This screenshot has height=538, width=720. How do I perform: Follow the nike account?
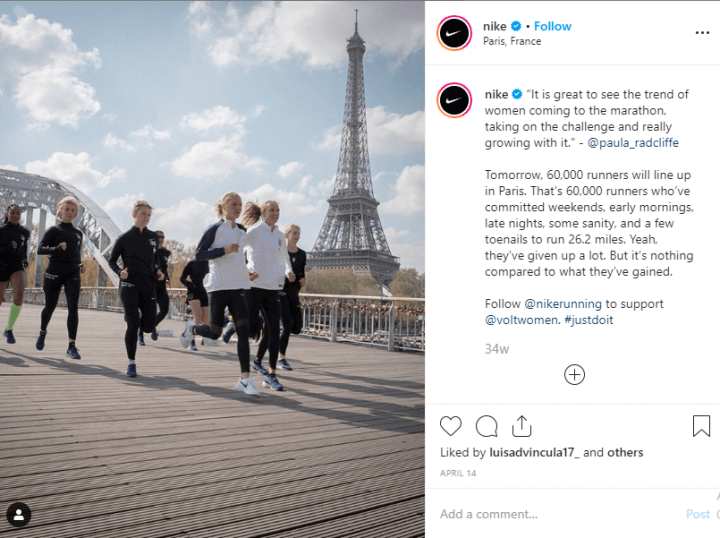552,26
